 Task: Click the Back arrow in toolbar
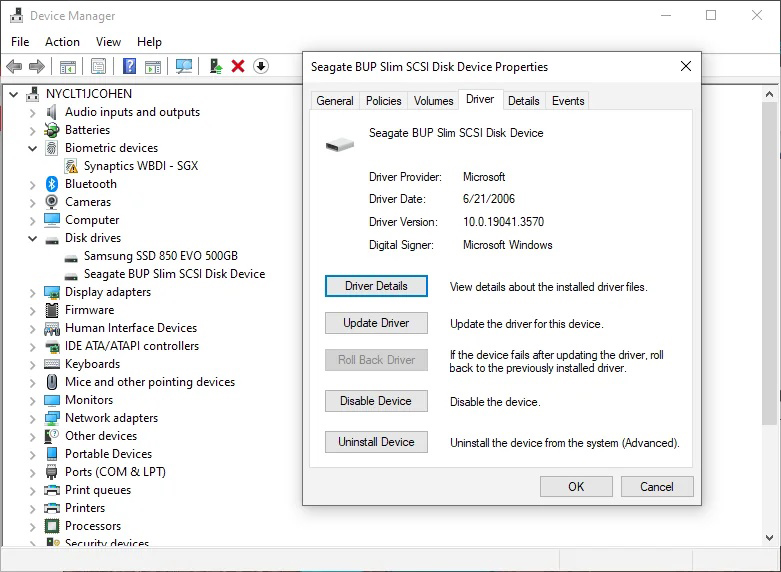(14, 67)
